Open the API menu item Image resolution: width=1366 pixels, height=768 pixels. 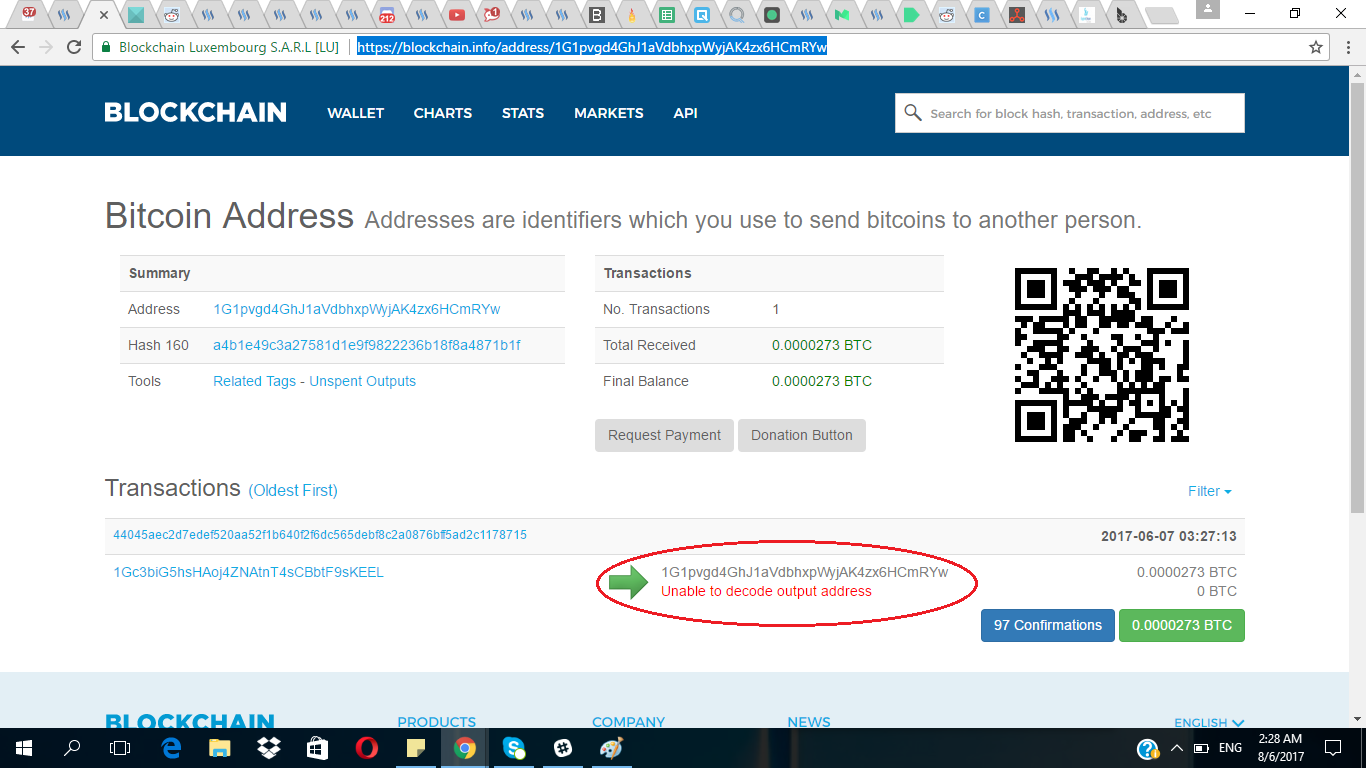[x=685, y=113]
